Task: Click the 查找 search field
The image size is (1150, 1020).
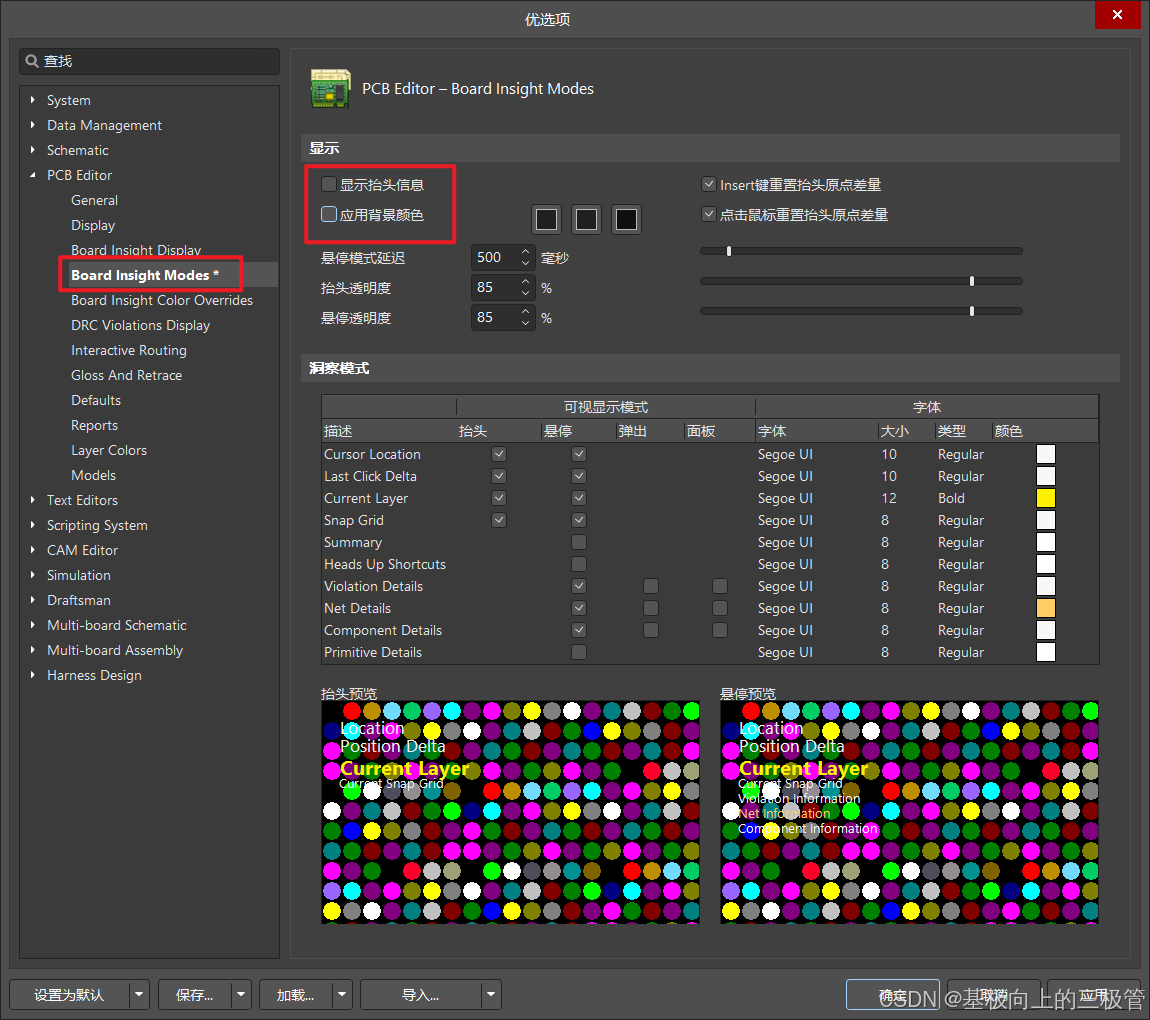Action: 150,61
